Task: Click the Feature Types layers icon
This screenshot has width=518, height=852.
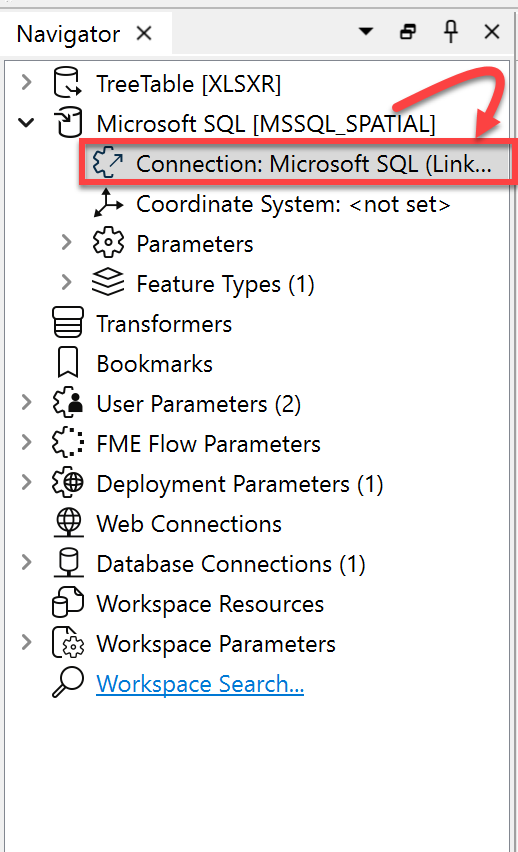Action: 108,283
